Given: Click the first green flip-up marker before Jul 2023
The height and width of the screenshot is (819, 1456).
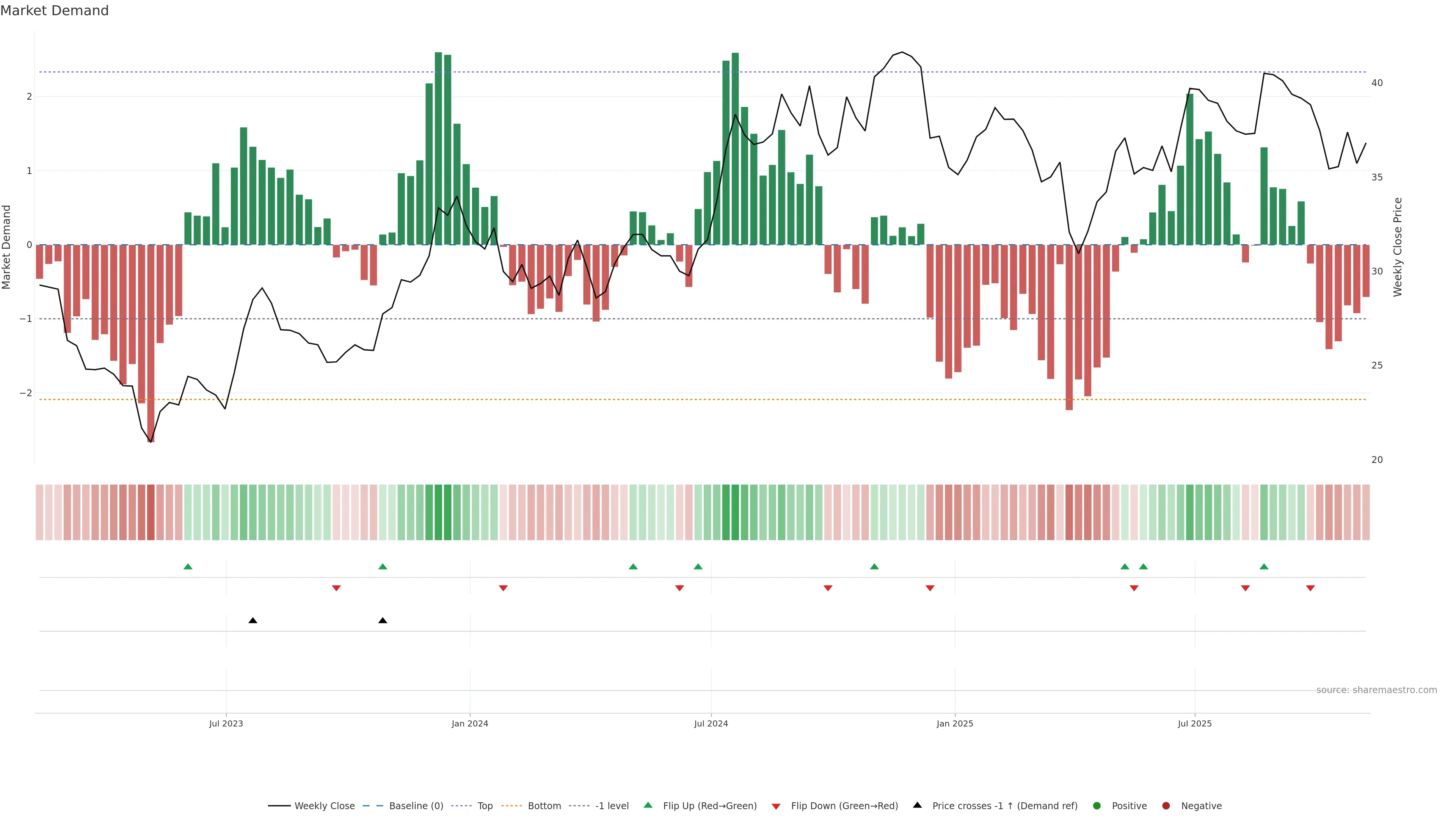Looking at the screenshot, I should click(188, 566).
